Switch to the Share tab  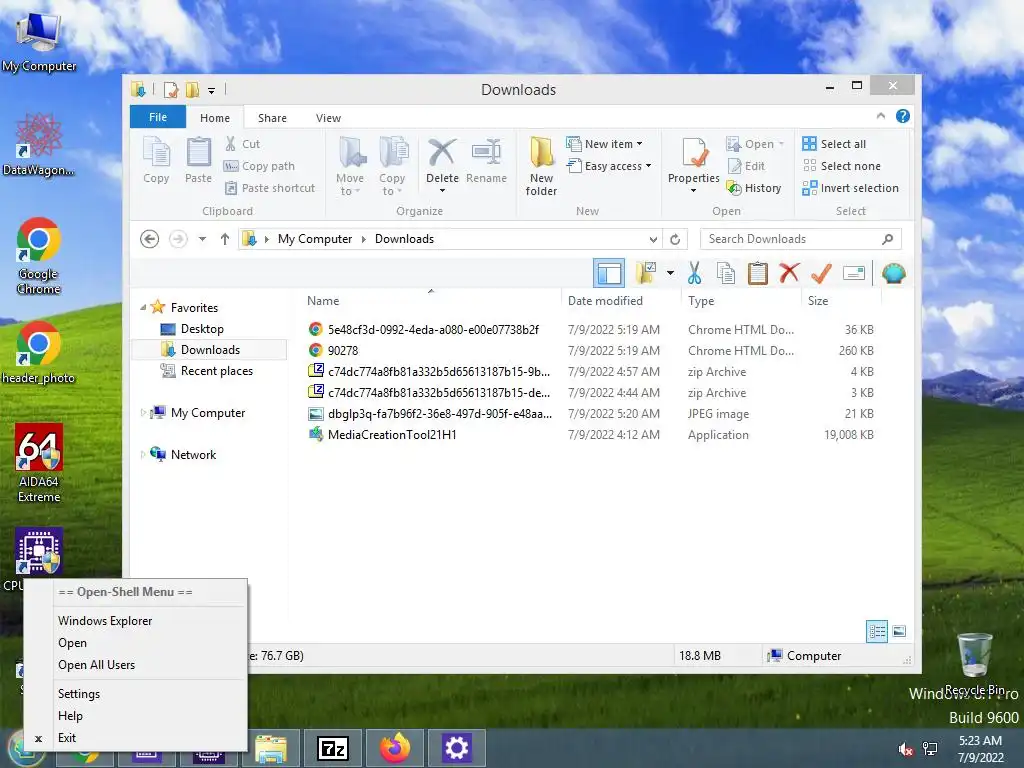[272, 118]
